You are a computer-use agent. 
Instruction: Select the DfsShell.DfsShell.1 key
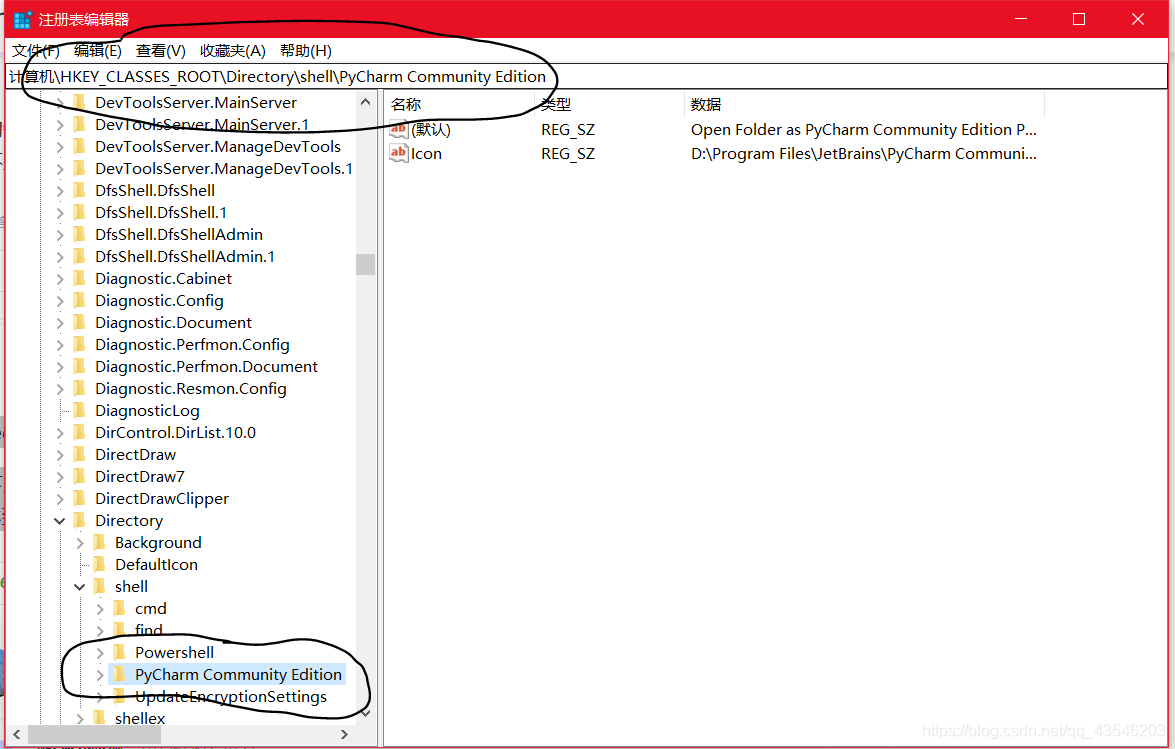pos(161,213)
